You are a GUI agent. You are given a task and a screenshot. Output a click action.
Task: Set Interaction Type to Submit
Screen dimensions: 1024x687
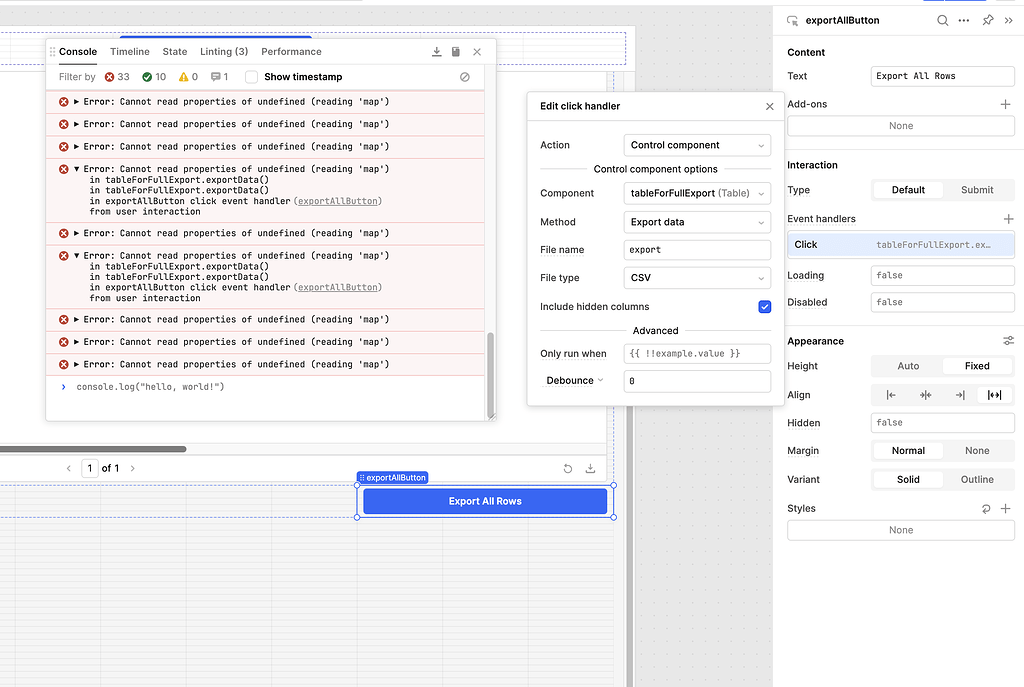(977, 190)
